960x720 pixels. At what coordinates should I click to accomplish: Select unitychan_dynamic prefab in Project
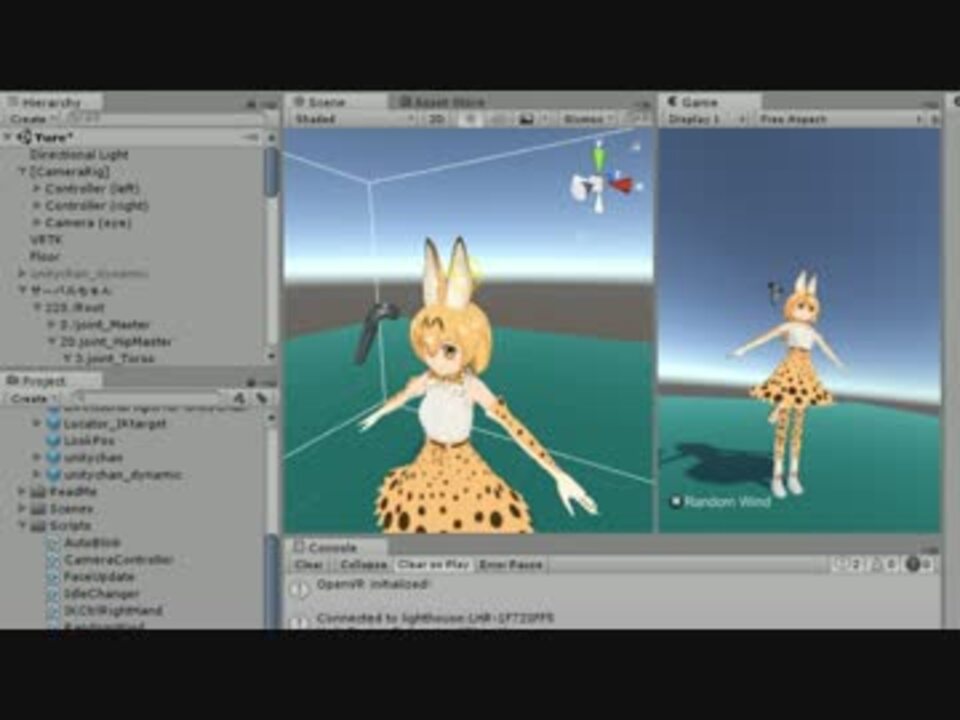point(122,474)
